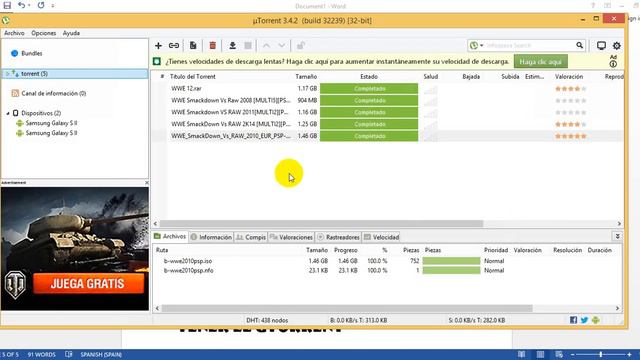Adjust the Word zoom slider
The width and height of the screenshot is (640, 360).
601,355
